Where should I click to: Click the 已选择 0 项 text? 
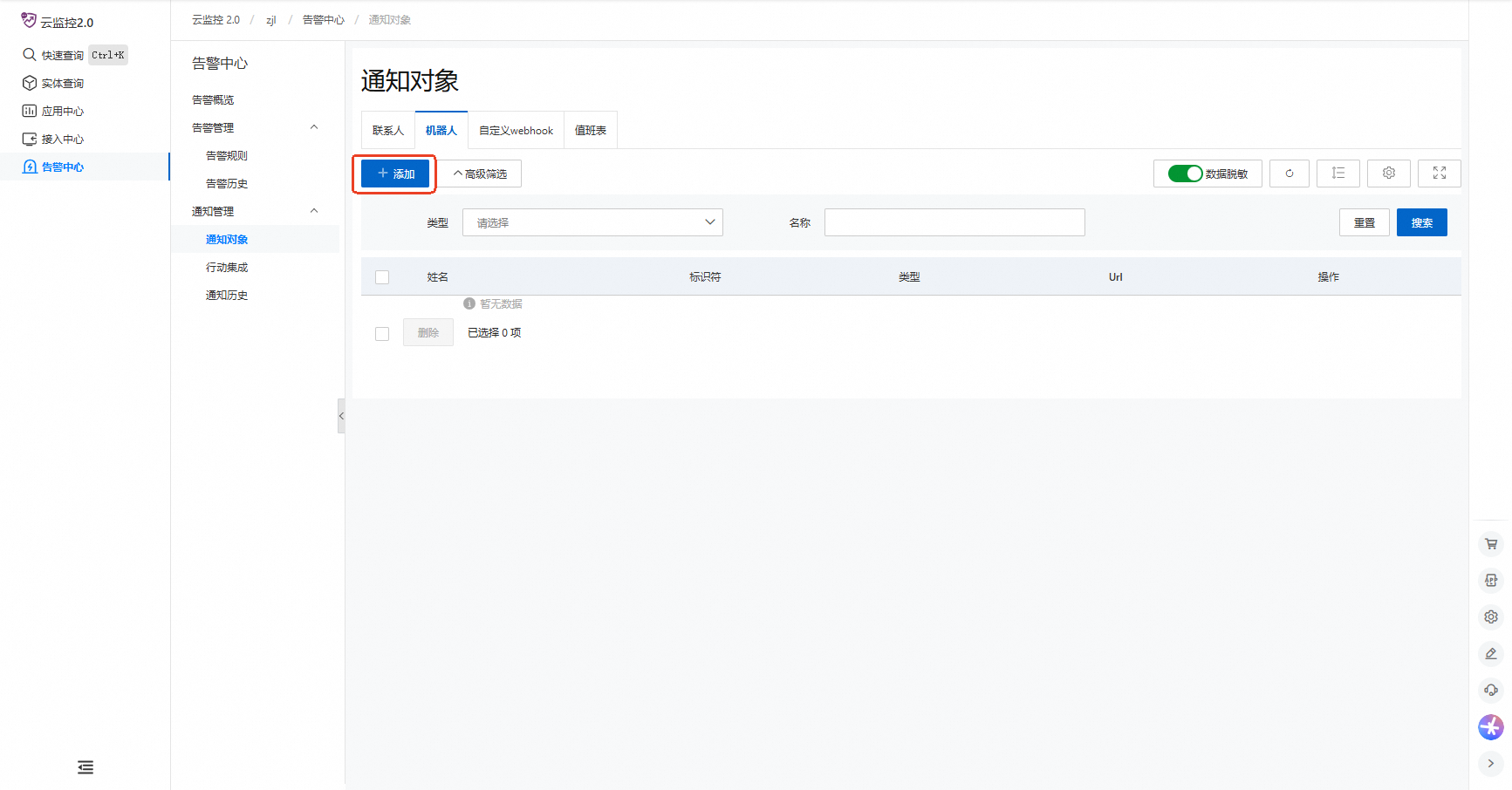[x=494, y=333]
